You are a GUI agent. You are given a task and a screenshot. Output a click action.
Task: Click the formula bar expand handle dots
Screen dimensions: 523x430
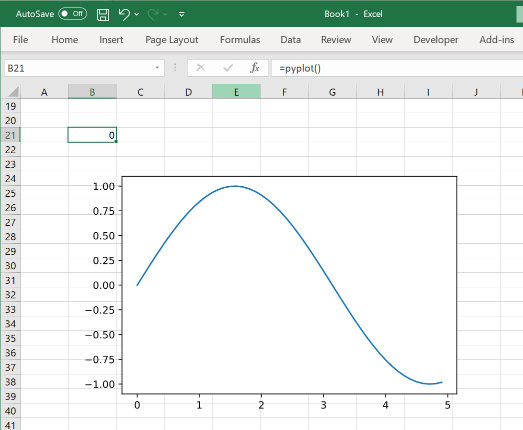pos(175,68)
